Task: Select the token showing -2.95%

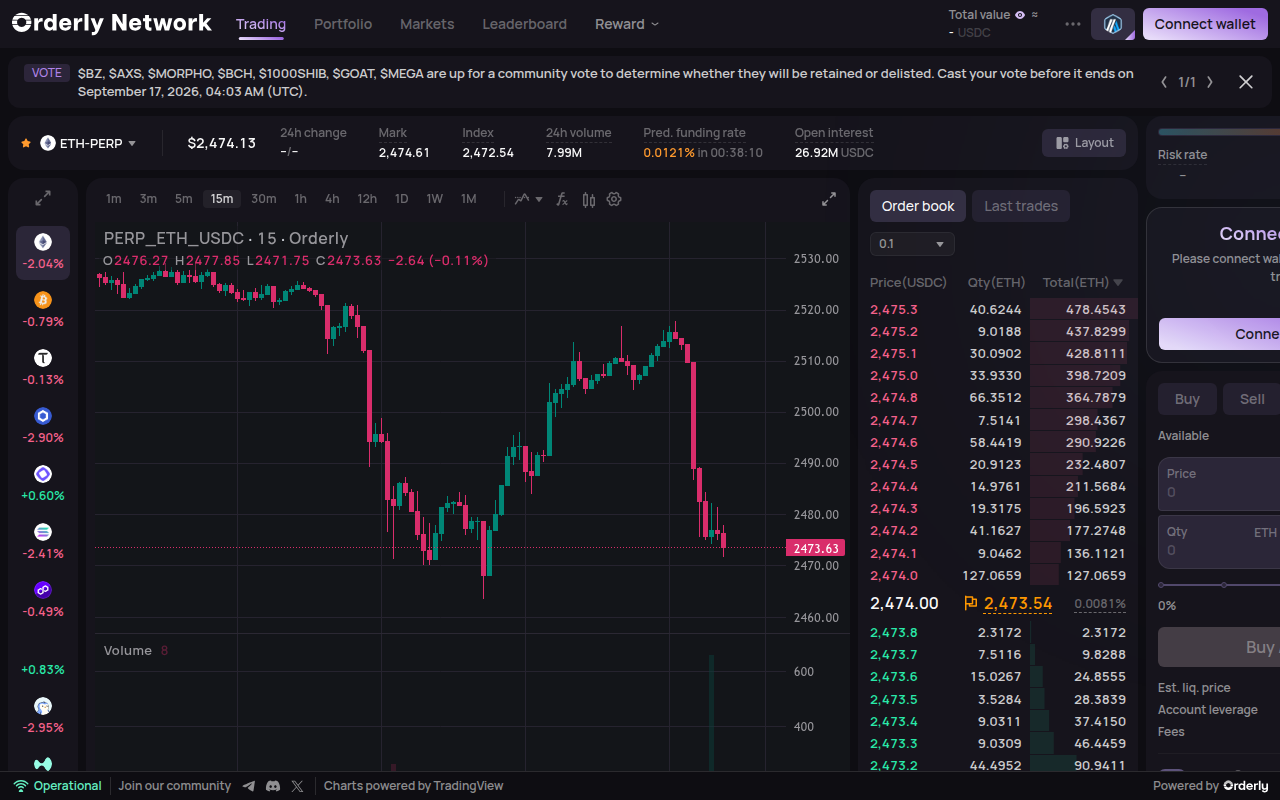Action: (43, 716)
